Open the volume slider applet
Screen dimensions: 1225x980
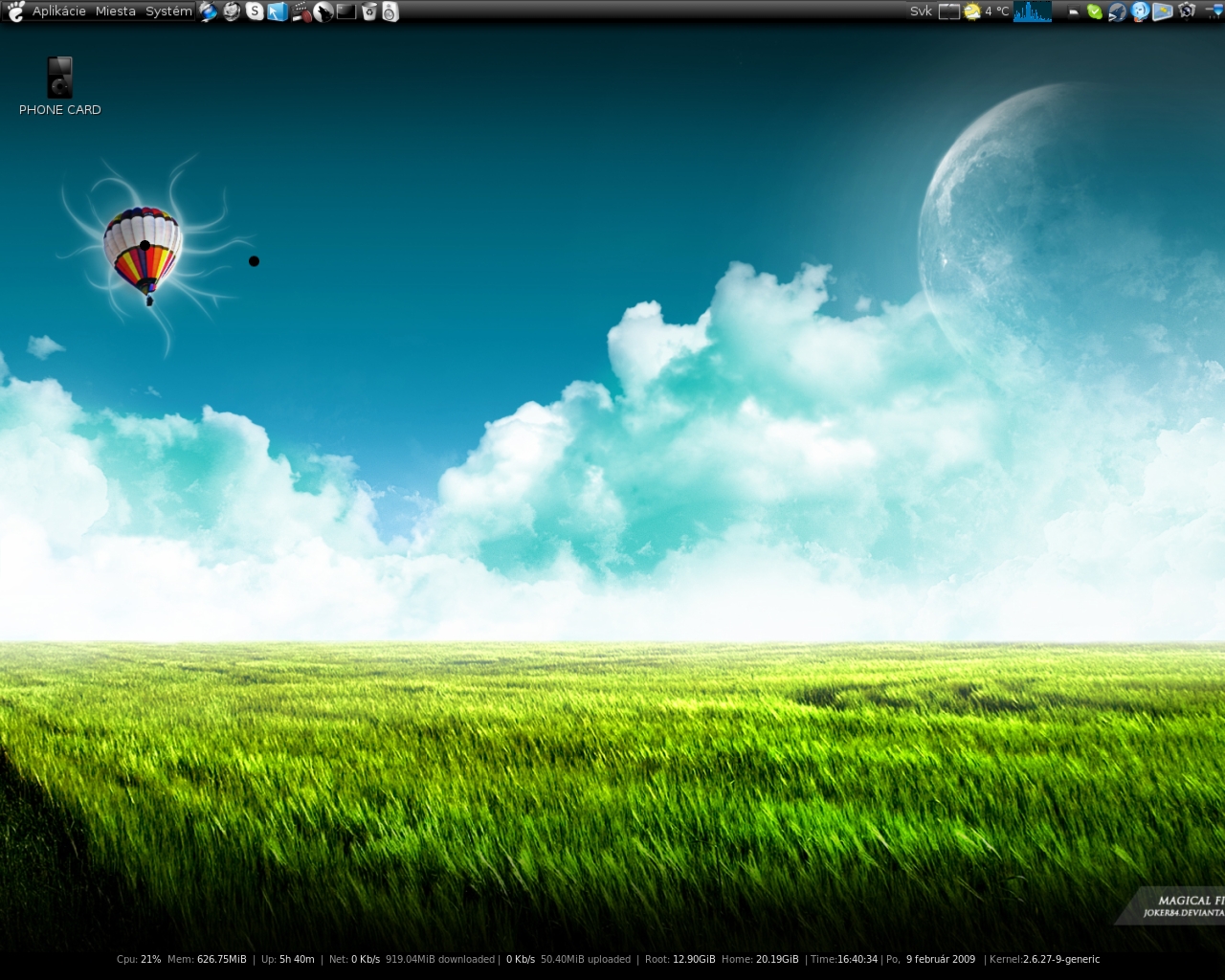click(x=1214, y=11)
